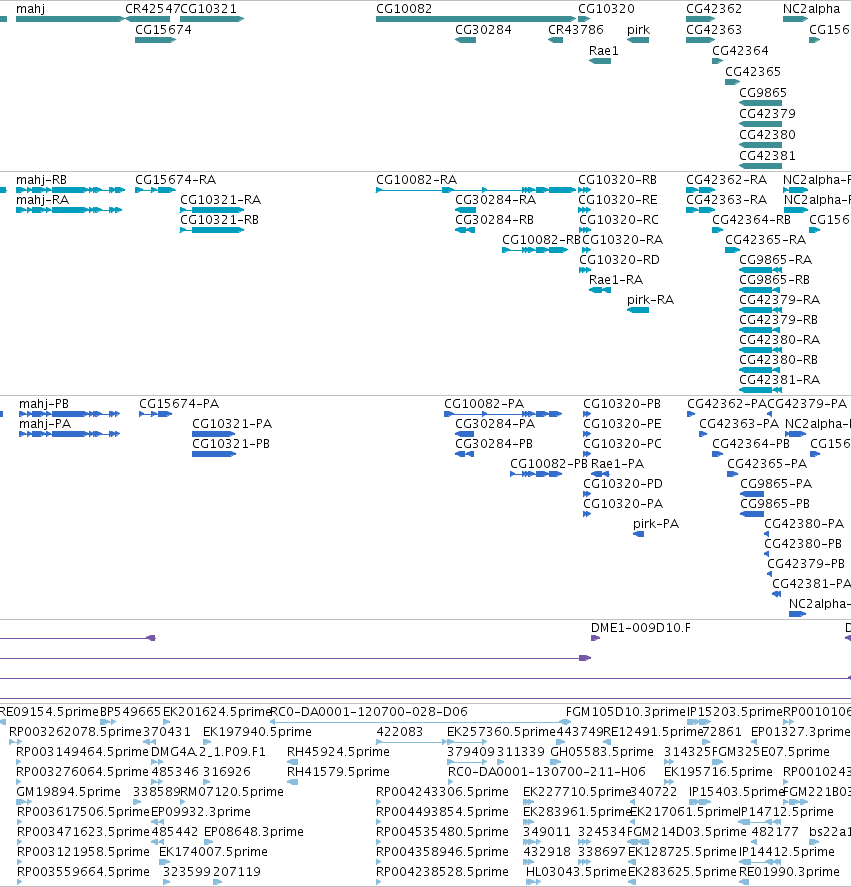This screenshot has height=887, width=851.
Task: Select the CG10321-RA transcript
Action: (212, 210)
